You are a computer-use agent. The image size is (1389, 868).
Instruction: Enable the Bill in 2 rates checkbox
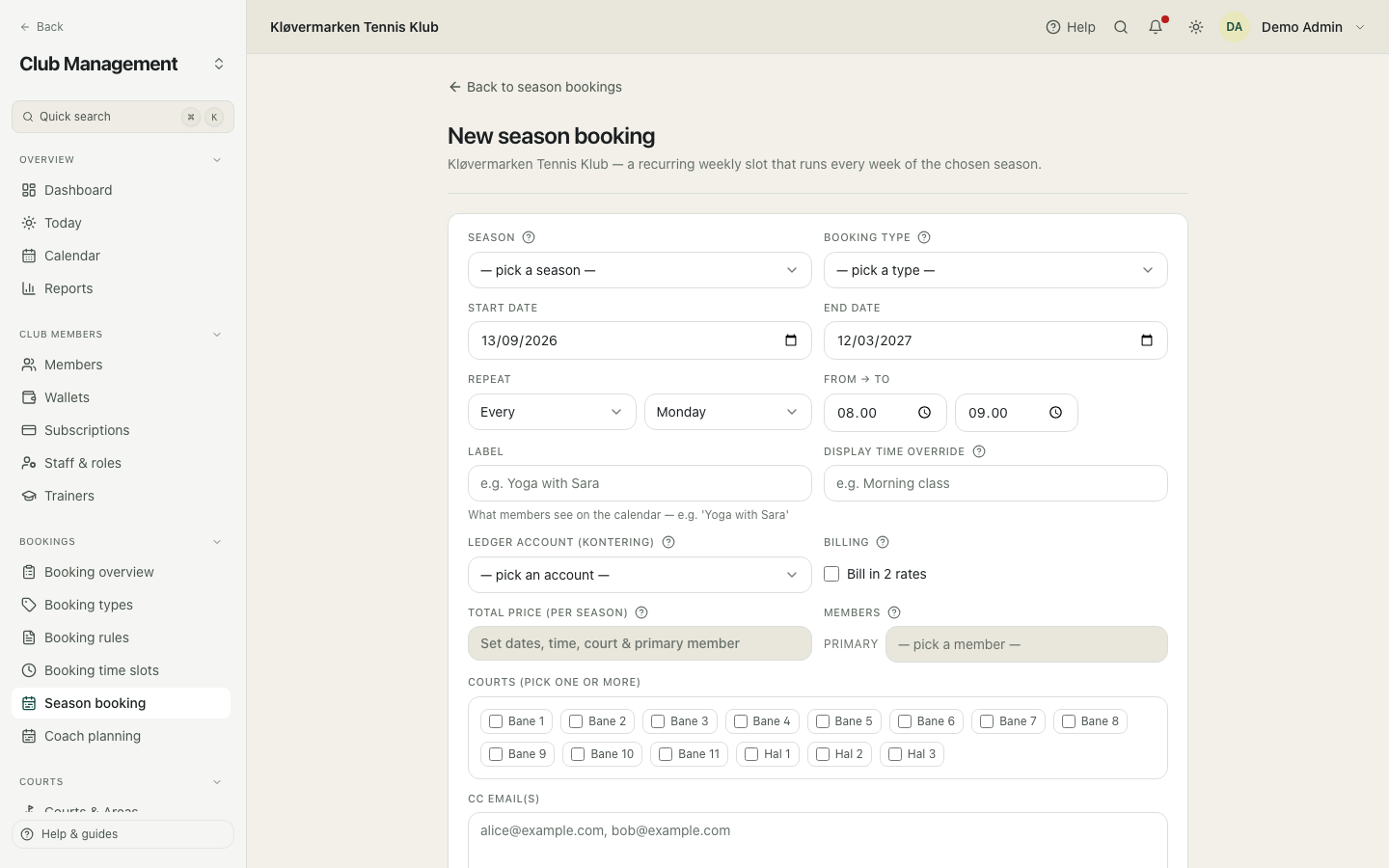[831, 574]
